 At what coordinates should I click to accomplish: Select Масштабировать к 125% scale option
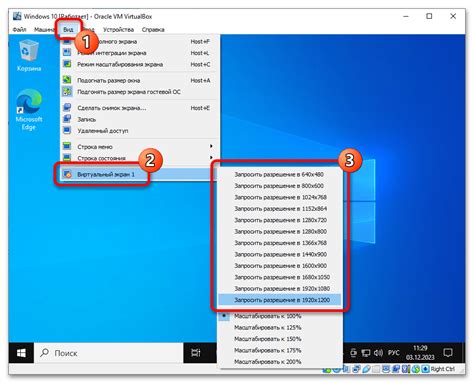click(x=280, y=327)
